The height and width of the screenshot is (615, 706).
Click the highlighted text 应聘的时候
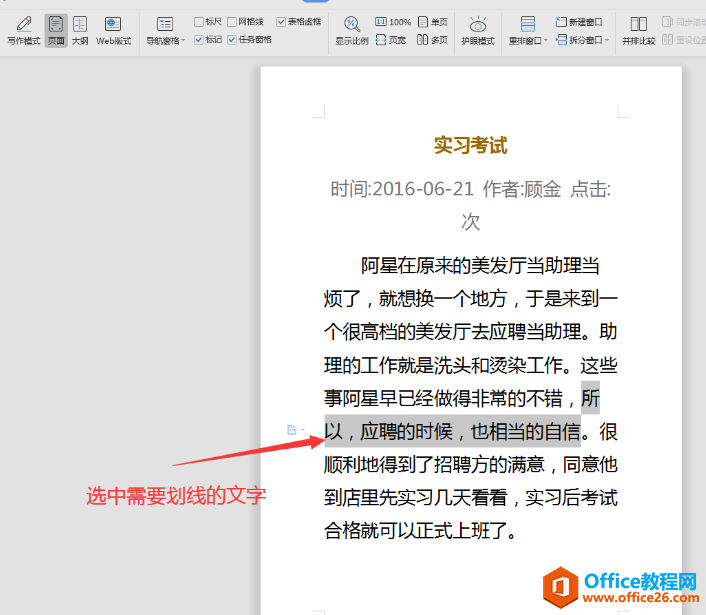coord(406,432)
